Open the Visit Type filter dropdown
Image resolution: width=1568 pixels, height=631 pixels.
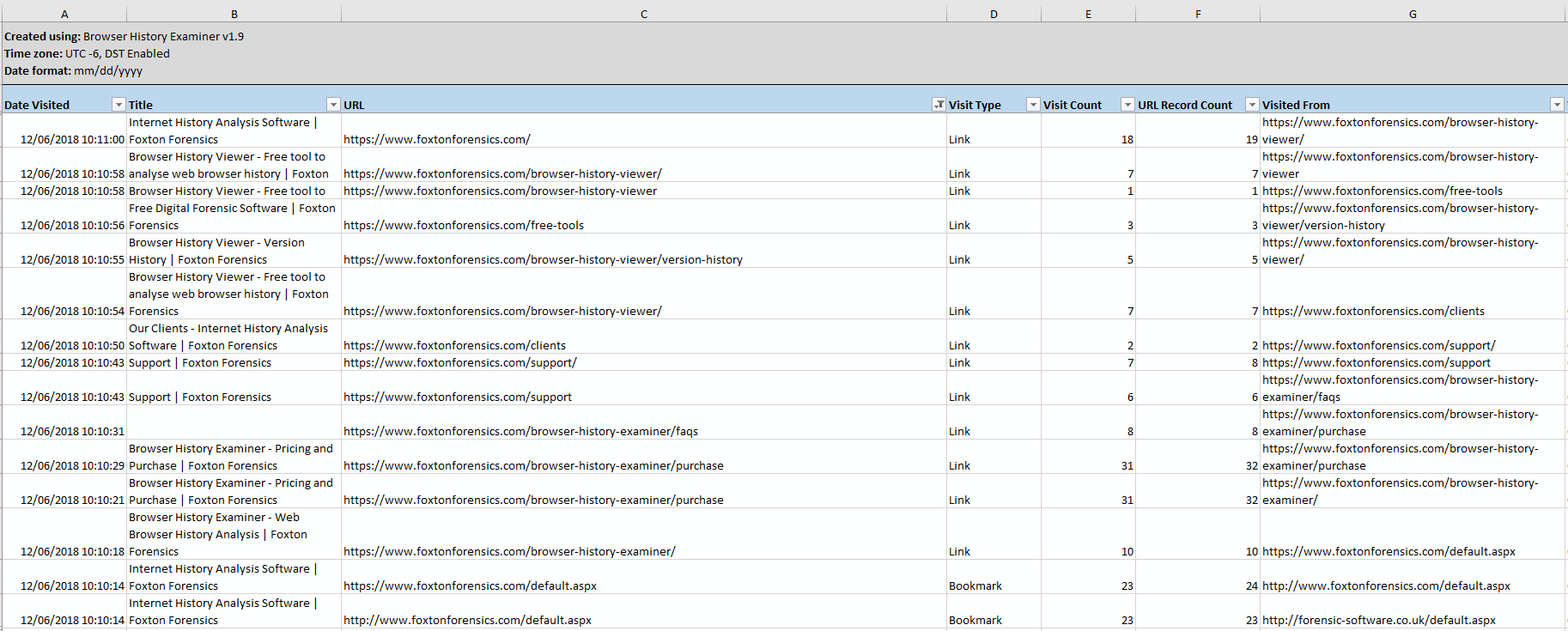tap(1033, 105)
